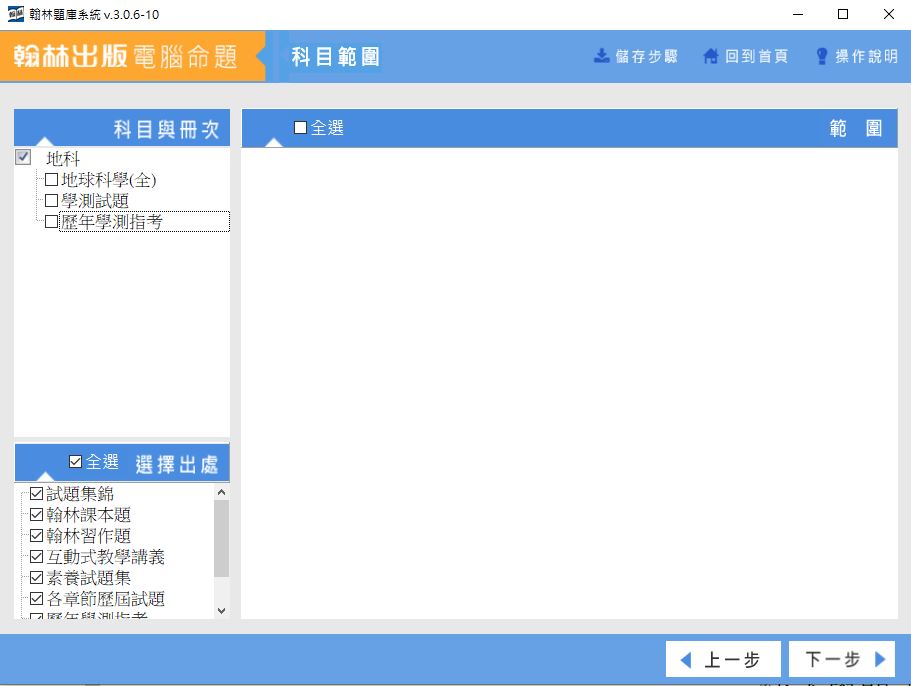The width and height of the screenshot is (911, 686).
Task: Check the 學測試題 checkbox
Action: [x=51, y=200]
